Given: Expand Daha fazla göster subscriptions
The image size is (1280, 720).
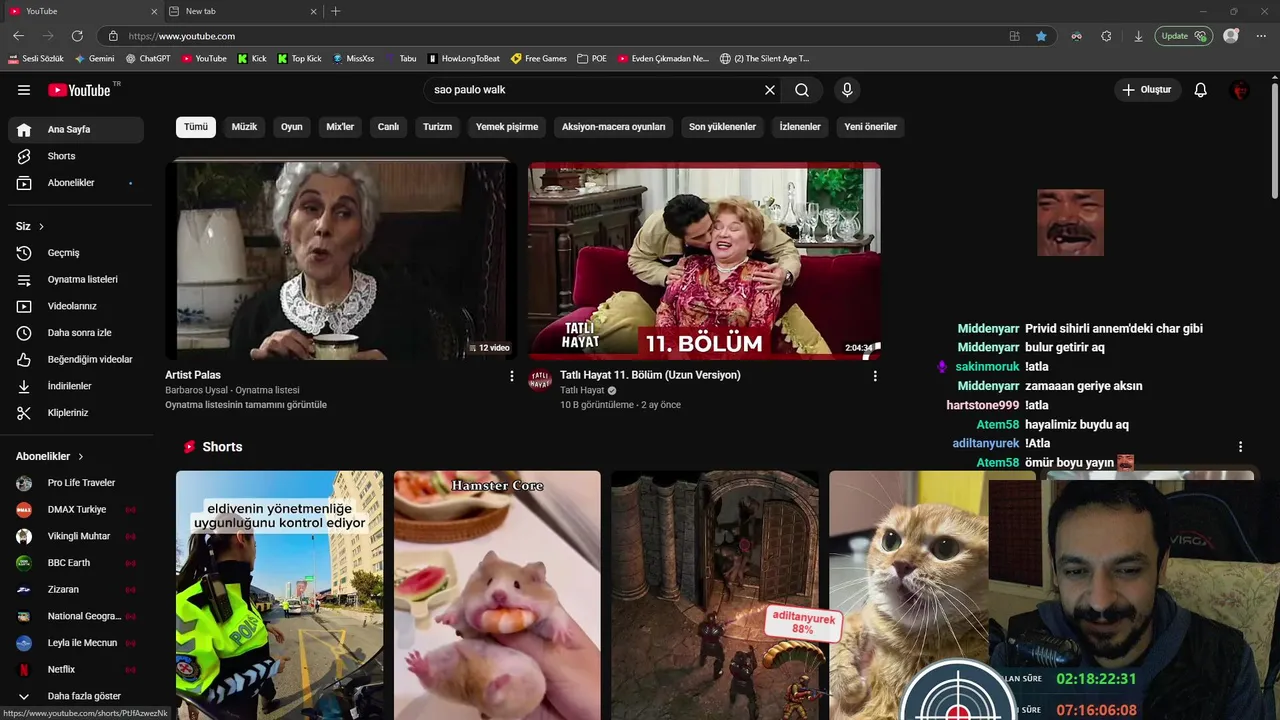Looking at the screenshot, I should coord(76,696).
